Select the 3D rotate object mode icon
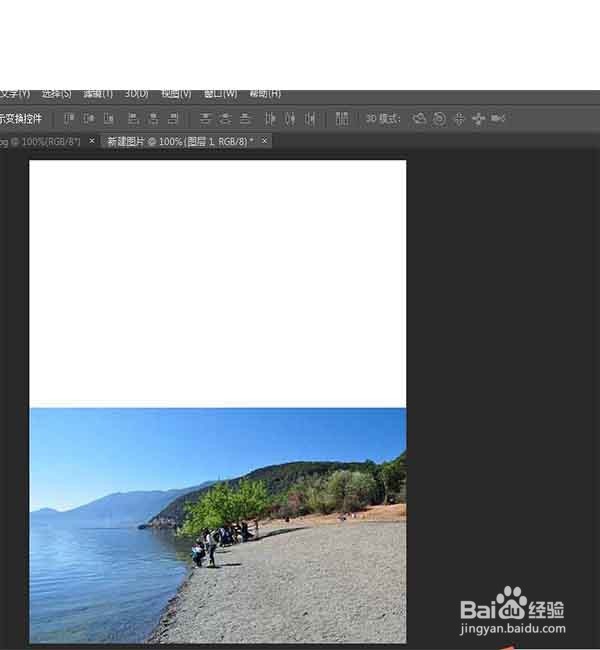600x650 pixels. click(419, 119)
